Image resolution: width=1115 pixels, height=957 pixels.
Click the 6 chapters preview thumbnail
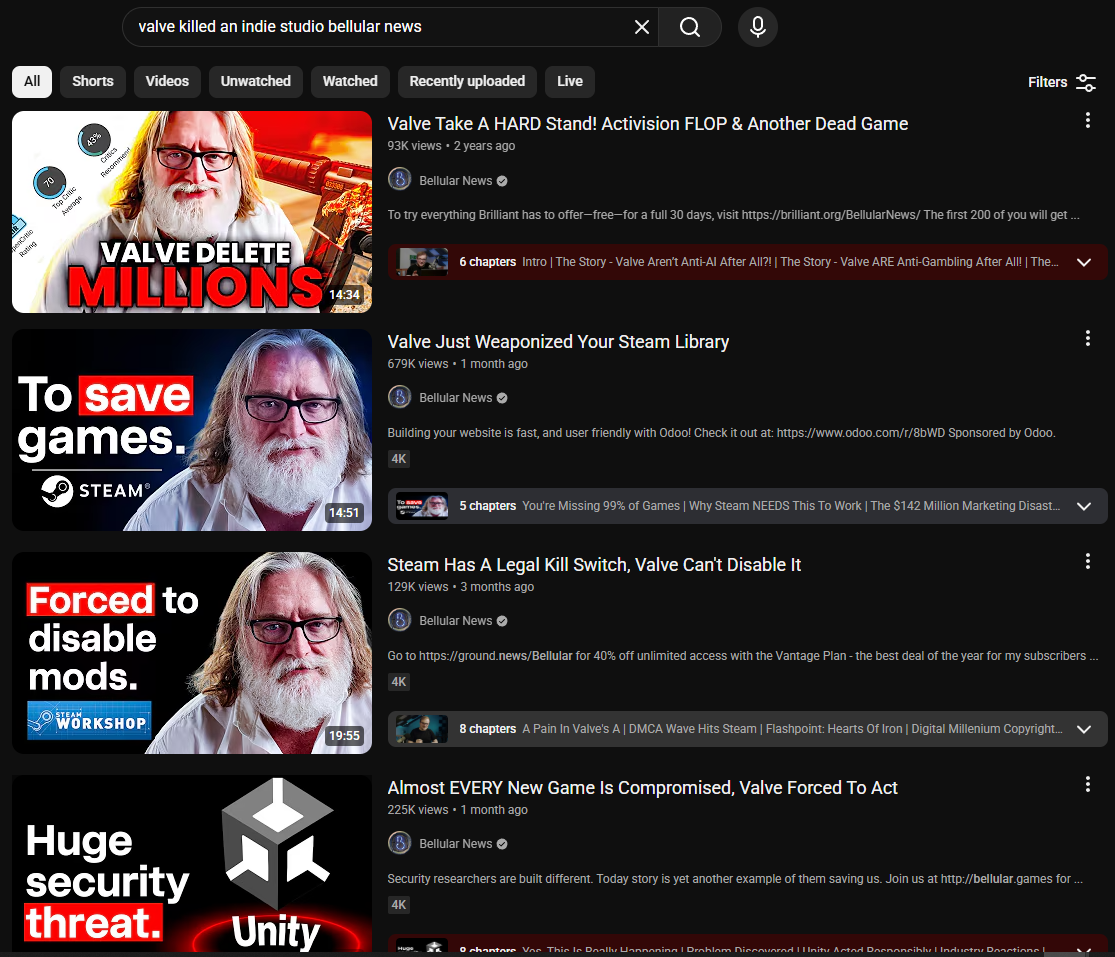(422, 262)
